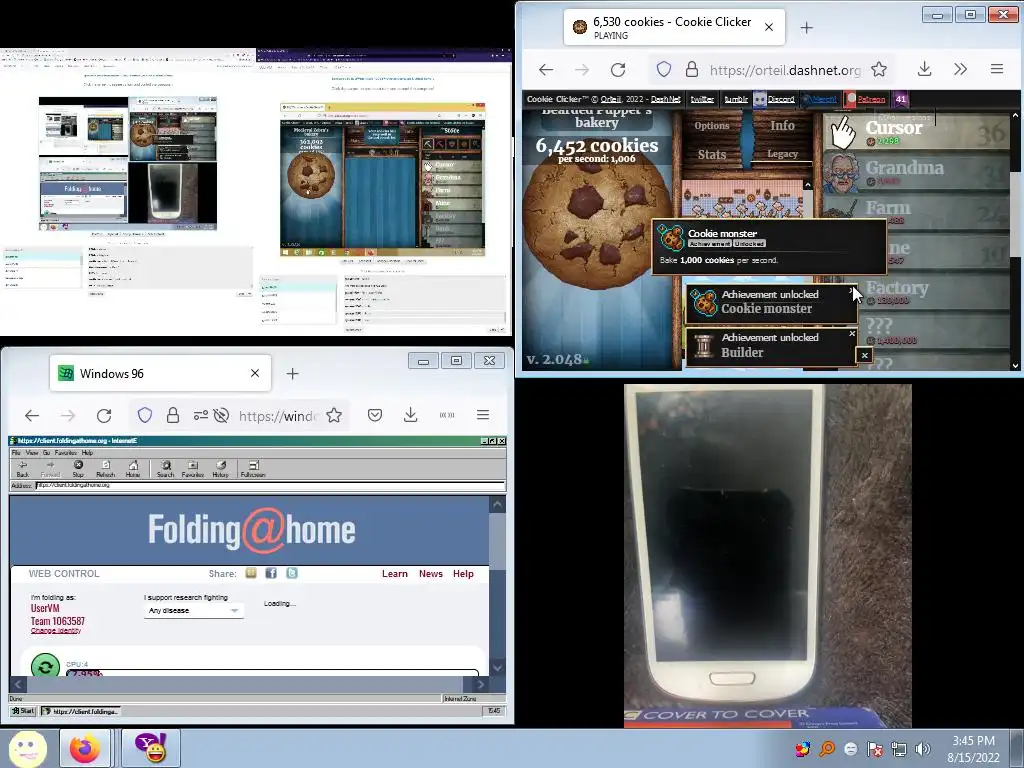Open the Orteil link in top bar
Image resolution: width=1024 pixels, height=768 pixels.
click(611, 99)
